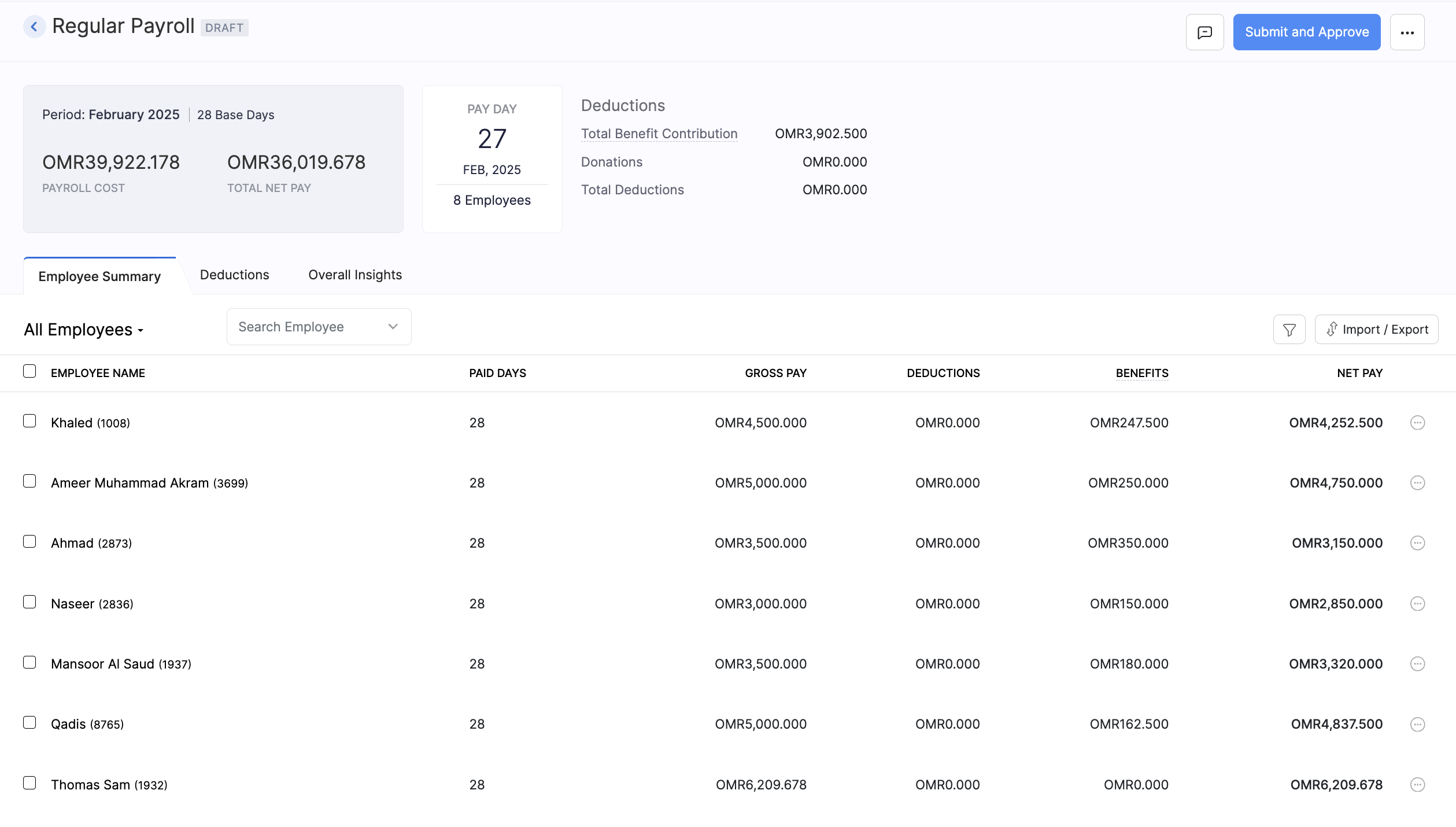Image resolution: width=1456 pixels, height=827 pixels.
Task: Open row actions for Thomas Sam
Action: pos(1418,784)
